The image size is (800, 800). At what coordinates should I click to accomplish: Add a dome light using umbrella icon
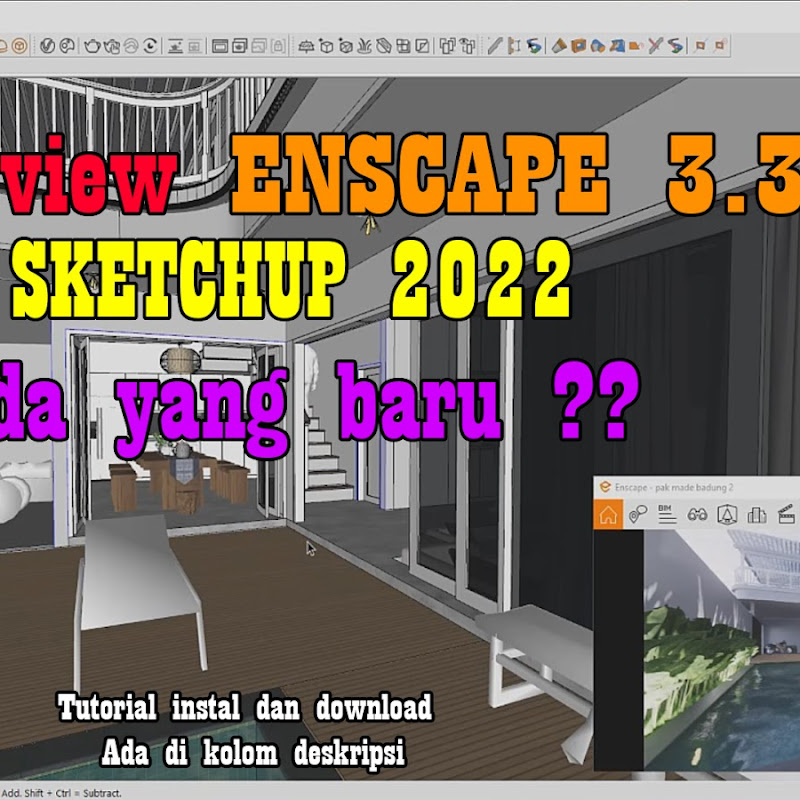tap(306, 46)
